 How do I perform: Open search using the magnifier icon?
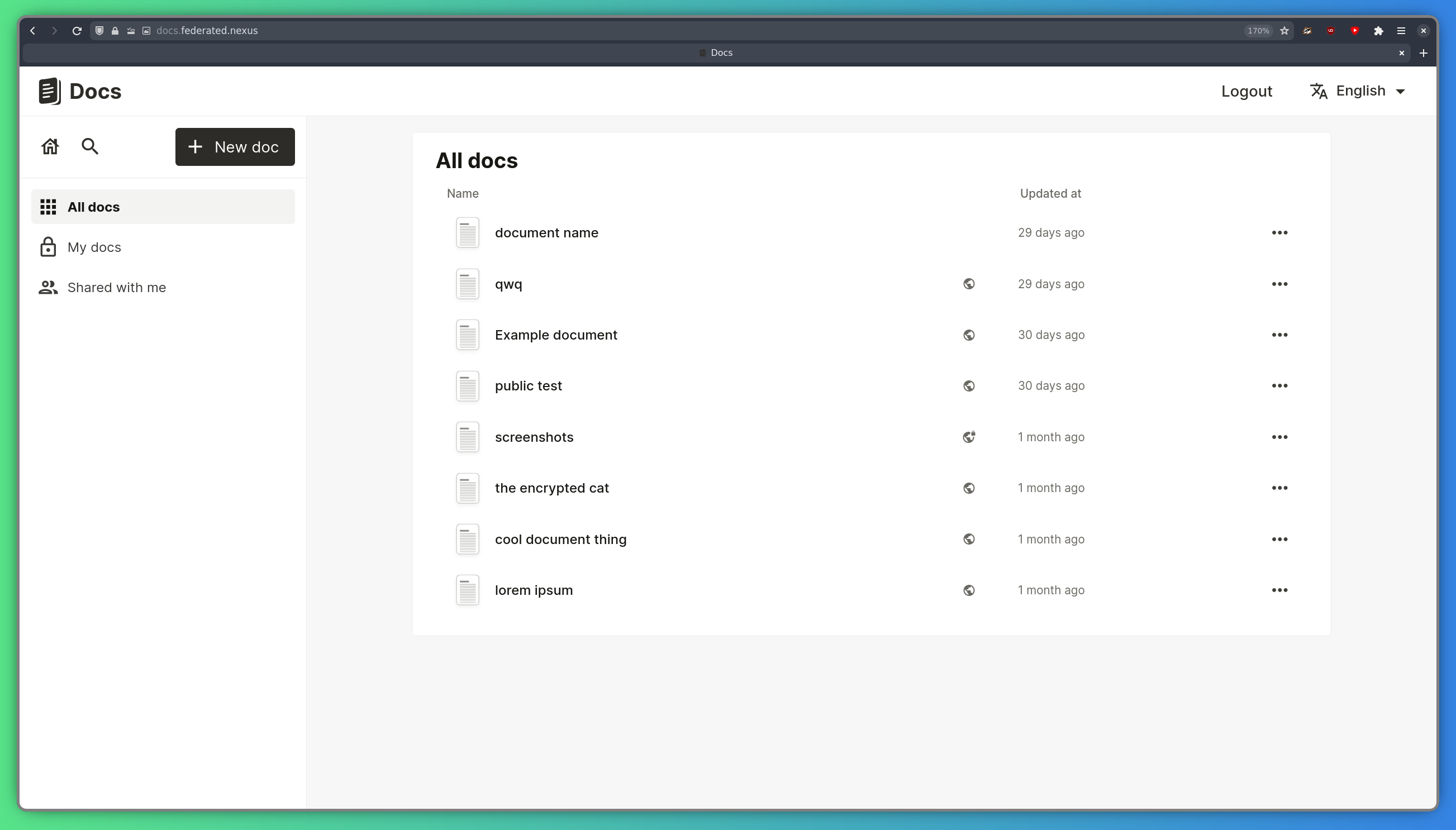89,146
